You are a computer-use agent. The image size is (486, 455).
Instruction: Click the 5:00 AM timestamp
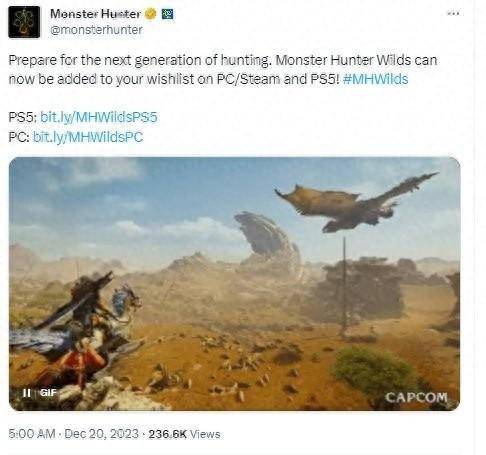click(32, 434)
